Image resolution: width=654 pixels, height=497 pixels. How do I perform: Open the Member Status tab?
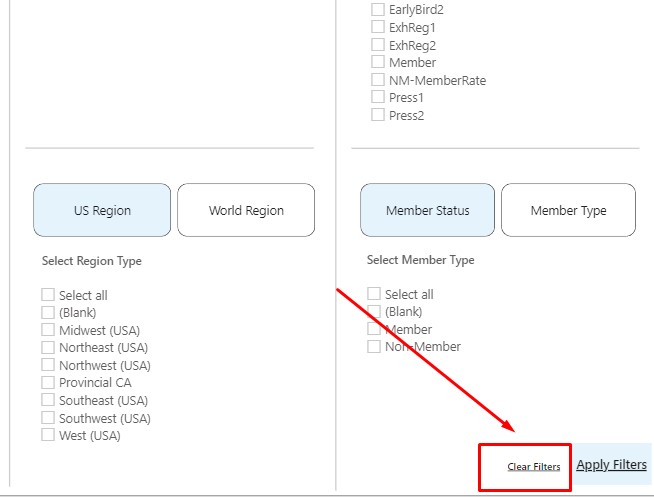[427, 210]
